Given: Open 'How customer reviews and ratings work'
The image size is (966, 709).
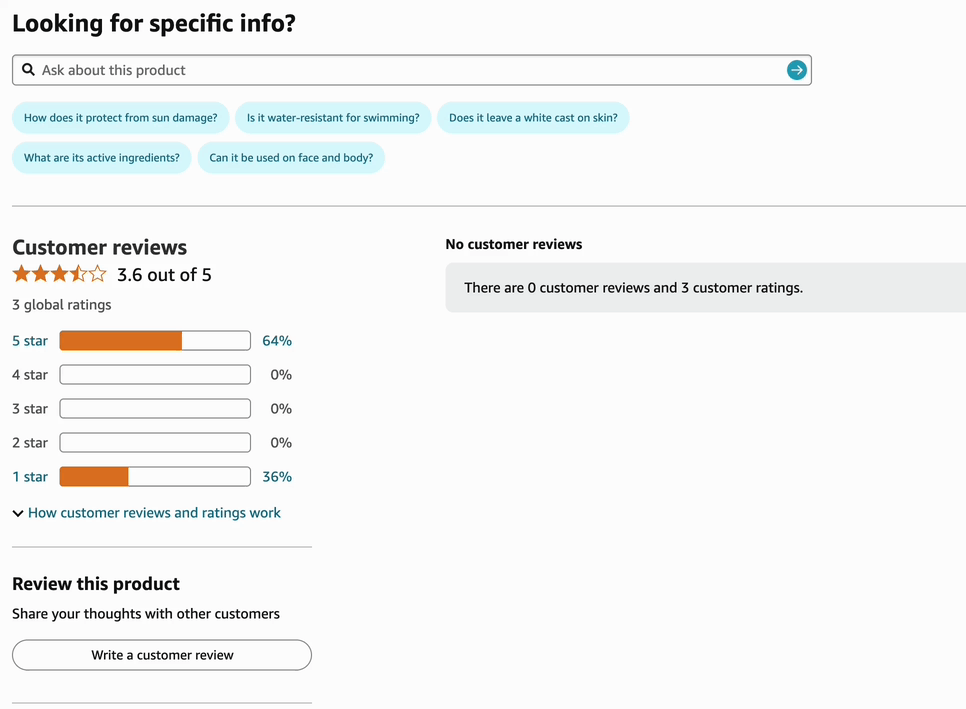Looking at the screenshot, I should tap(154, 513).
